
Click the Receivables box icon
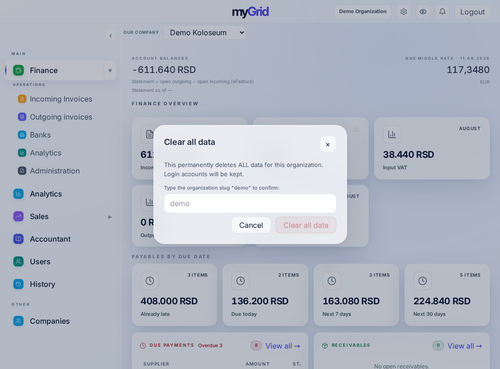[x=325, y=346]
